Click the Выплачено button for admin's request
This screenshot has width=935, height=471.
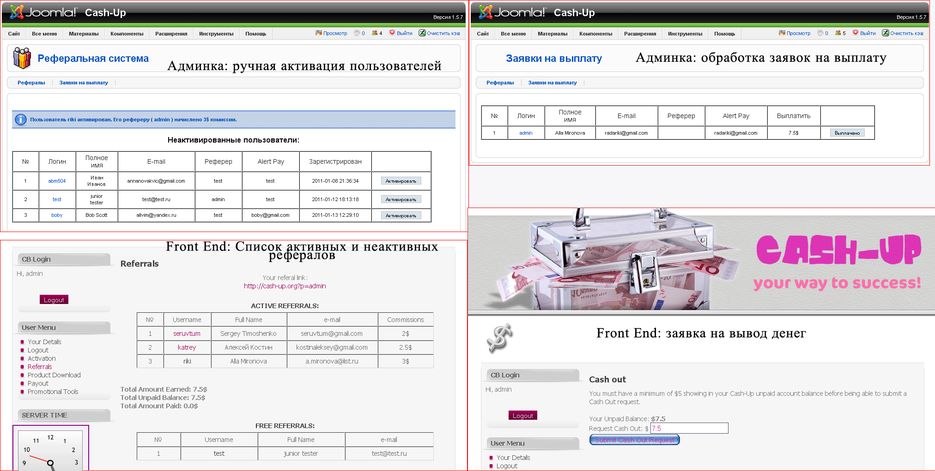tap(847, 133)
